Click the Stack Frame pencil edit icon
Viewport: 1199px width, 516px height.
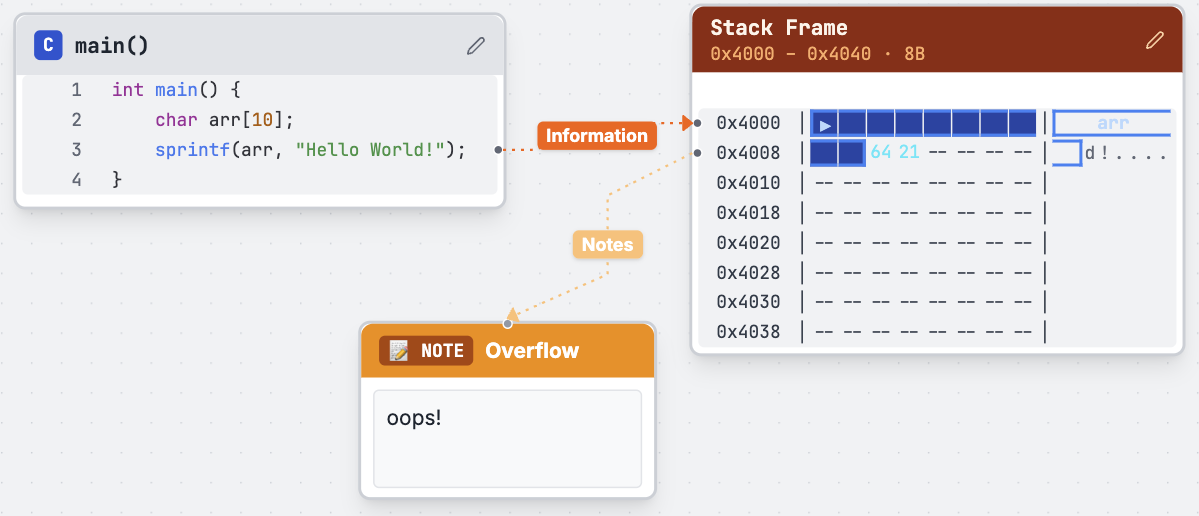point(1154,40)
